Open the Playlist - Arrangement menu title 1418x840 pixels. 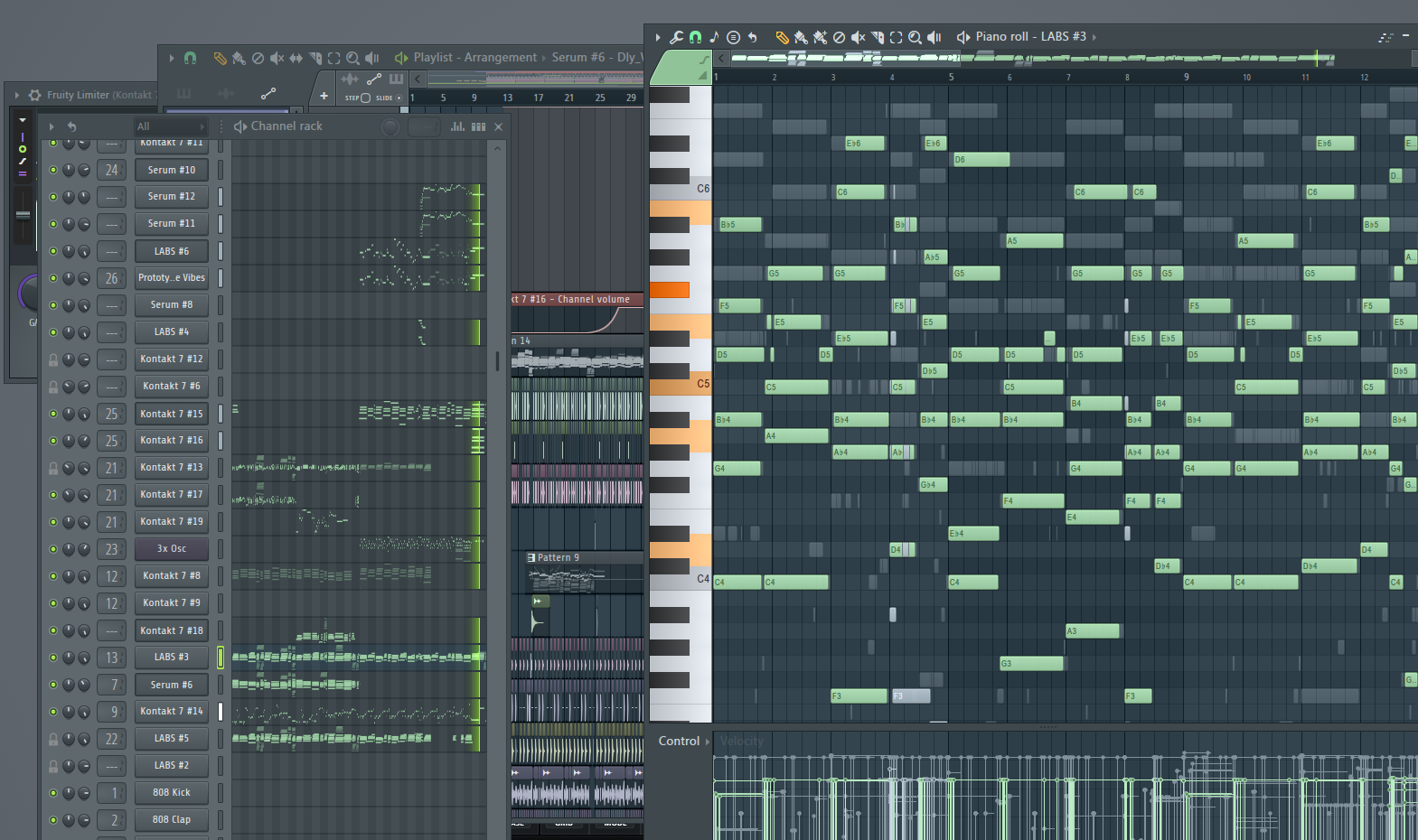click(x=474, y=58)
